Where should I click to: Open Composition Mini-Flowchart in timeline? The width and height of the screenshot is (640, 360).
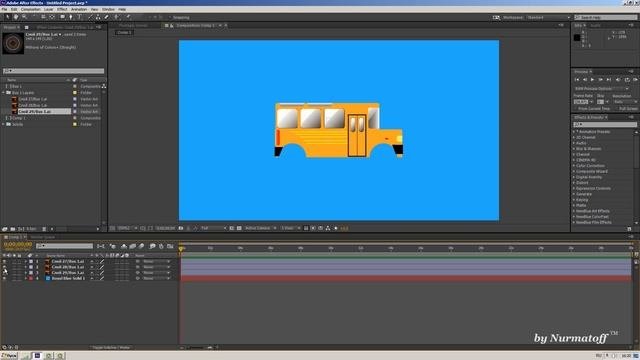coord(101,246)
